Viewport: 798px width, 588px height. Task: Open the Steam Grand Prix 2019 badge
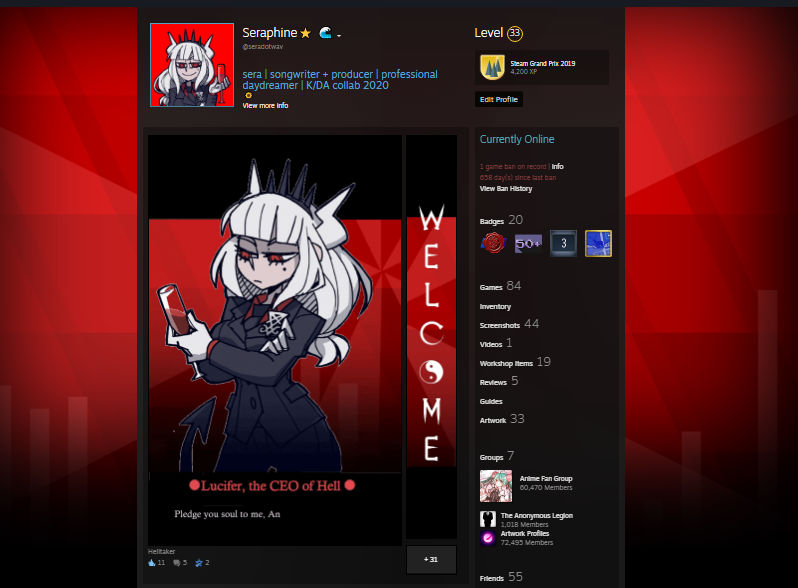(542, 67)
